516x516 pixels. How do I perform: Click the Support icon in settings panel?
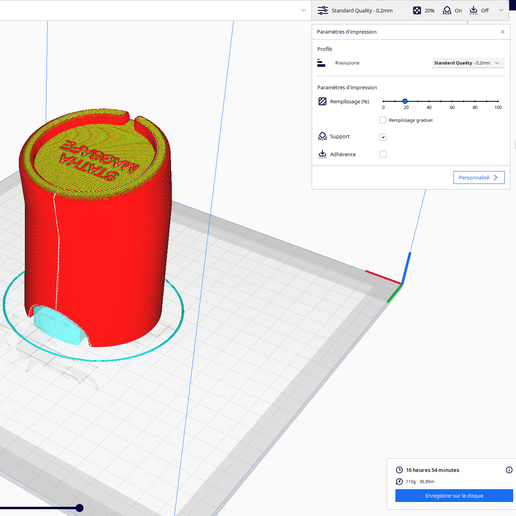click(x=322, y=136)
